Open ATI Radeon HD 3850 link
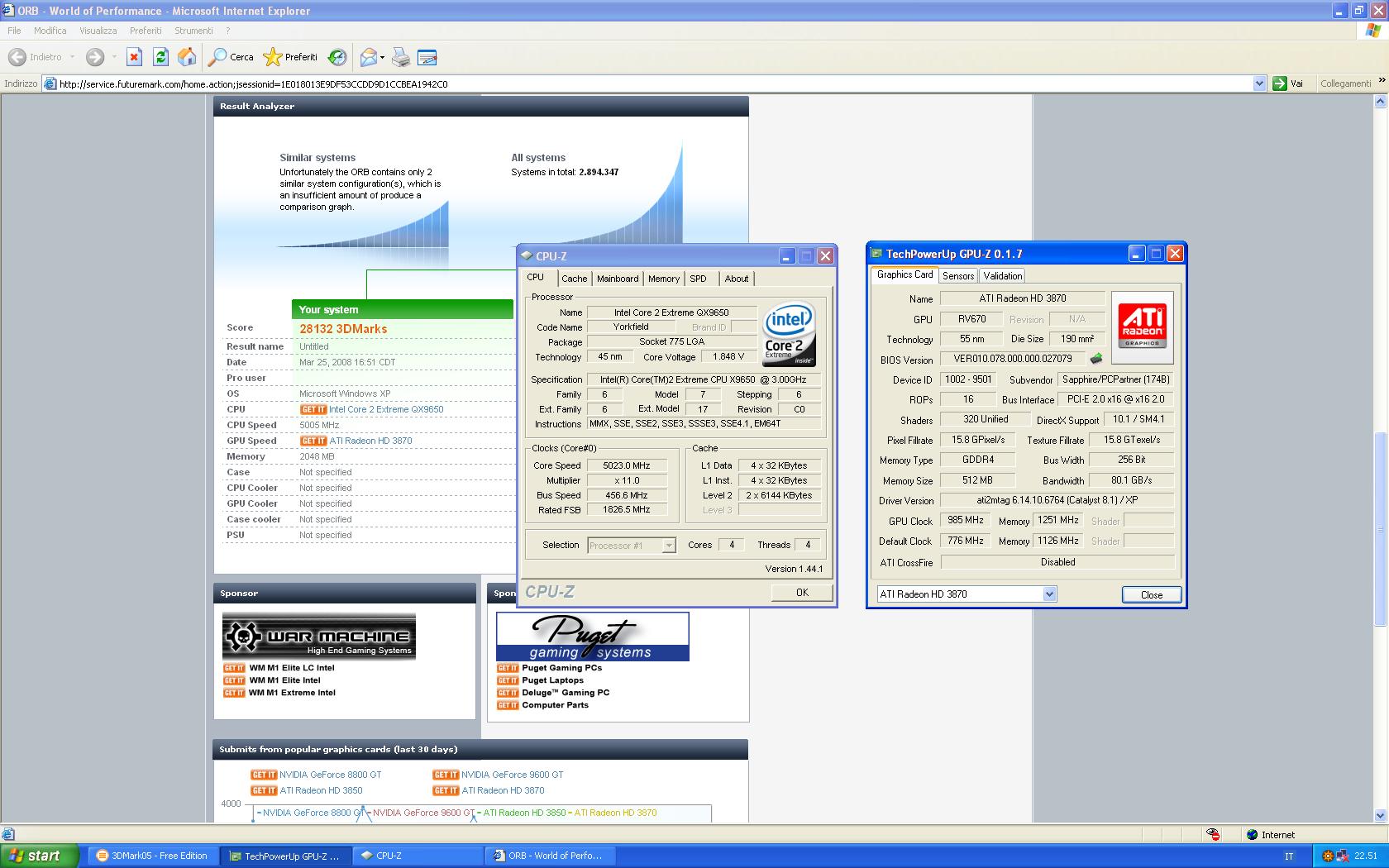This screenshot has width=1389, height=868. (321, 790)
